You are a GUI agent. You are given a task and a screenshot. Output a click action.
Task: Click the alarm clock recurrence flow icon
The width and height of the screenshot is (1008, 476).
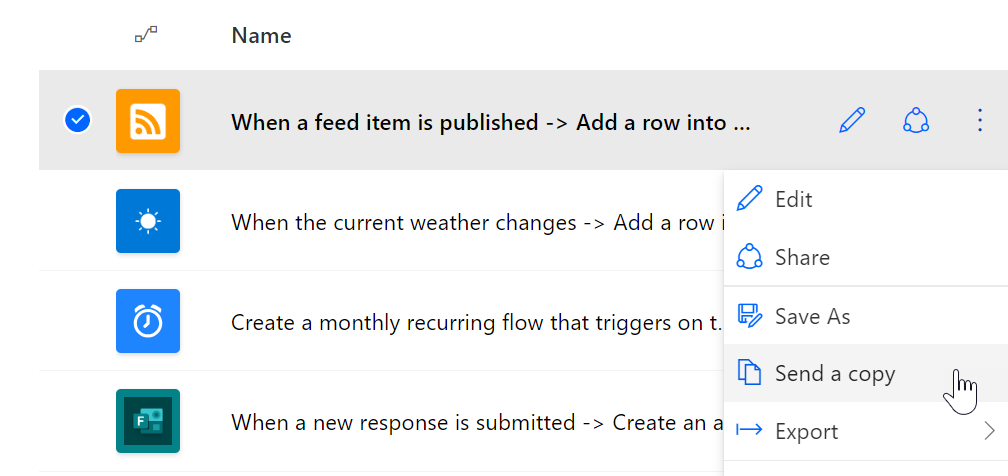pyautogui.click(x=148, y=321)
